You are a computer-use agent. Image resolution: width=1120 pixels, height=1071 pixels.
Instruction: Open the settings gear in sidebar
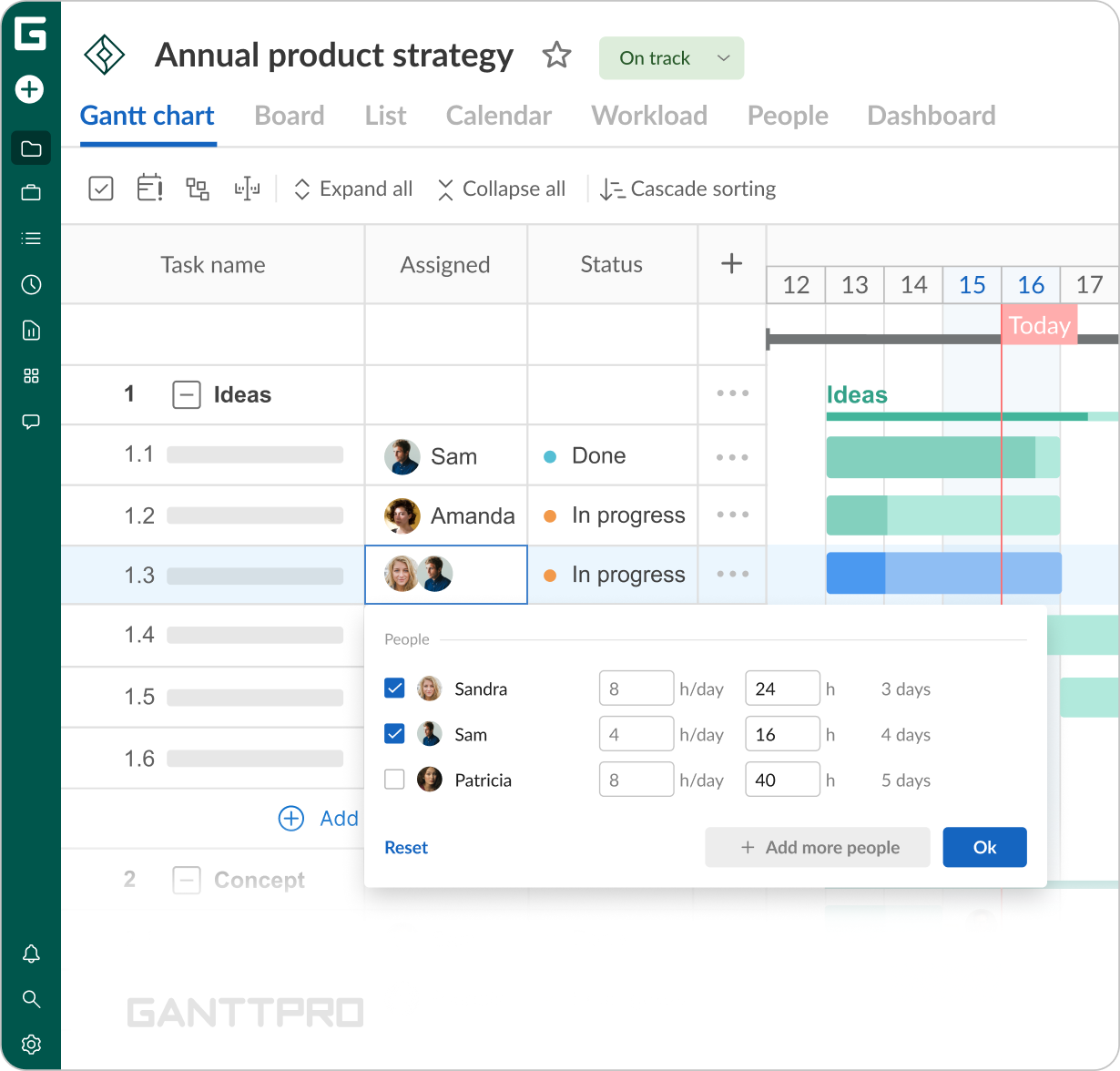pos(31,1044)
